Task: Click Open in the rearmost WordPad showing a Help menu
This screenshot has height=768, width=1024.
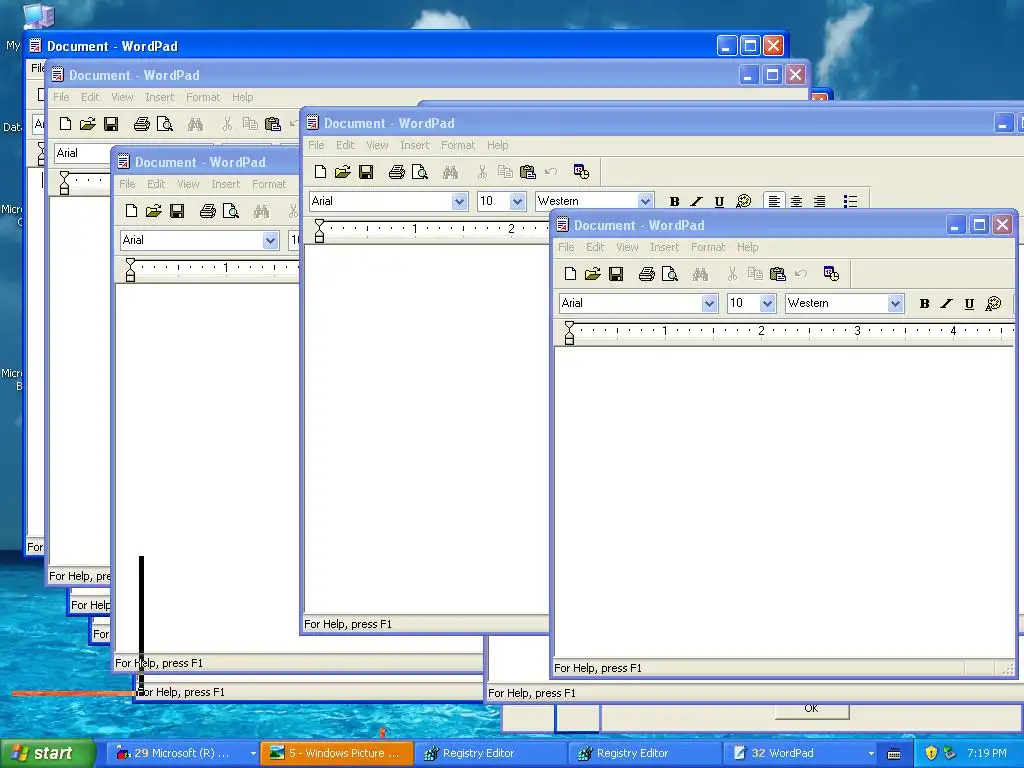Action: [x=88, y=123]
